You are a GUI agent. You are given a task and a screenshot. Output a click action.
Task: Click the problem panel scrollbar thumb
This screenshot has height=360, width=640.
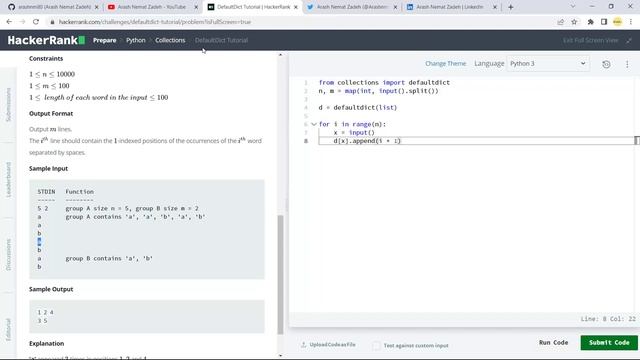(280, 274)
